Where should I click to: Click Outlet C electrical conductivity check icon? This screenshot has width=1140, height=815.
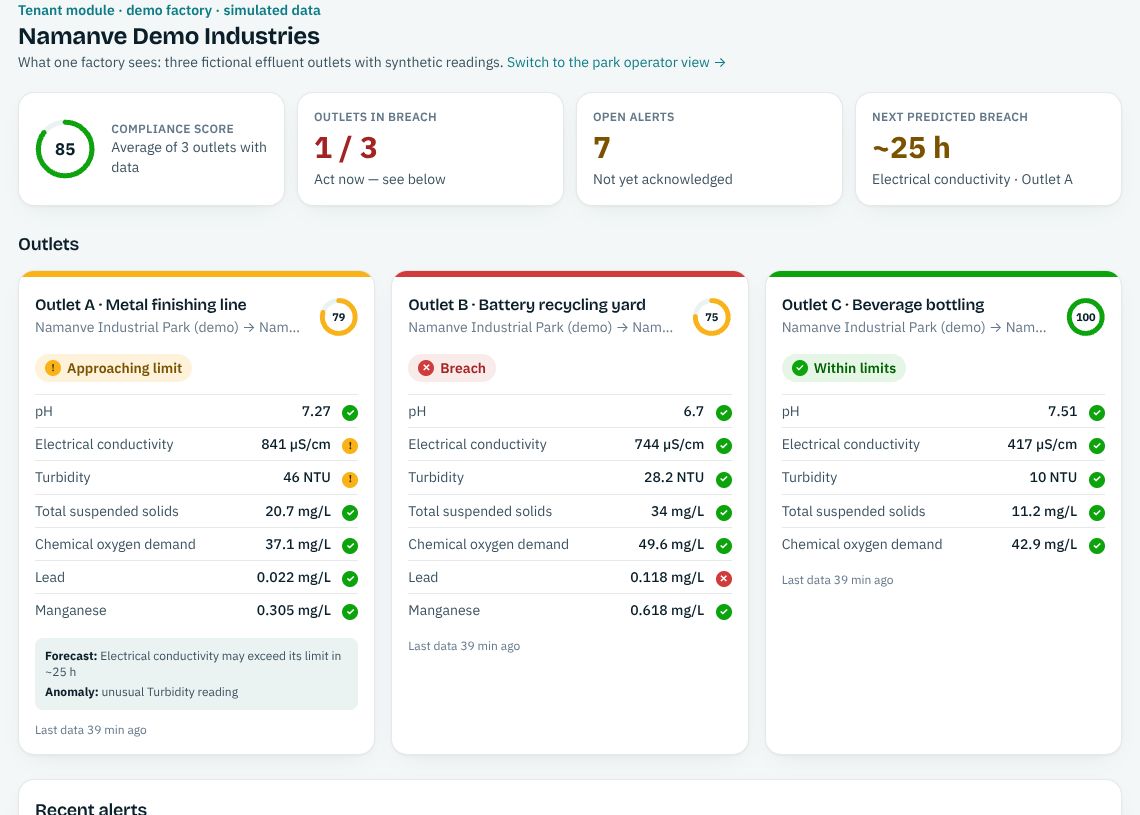click(x=1097, y=446)
